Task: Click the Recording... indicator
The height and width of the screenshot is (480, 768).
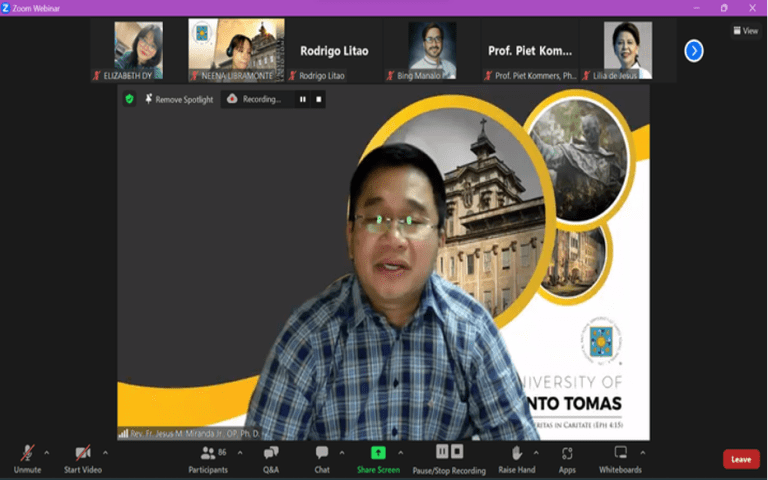Action: (x=254, y=99)
